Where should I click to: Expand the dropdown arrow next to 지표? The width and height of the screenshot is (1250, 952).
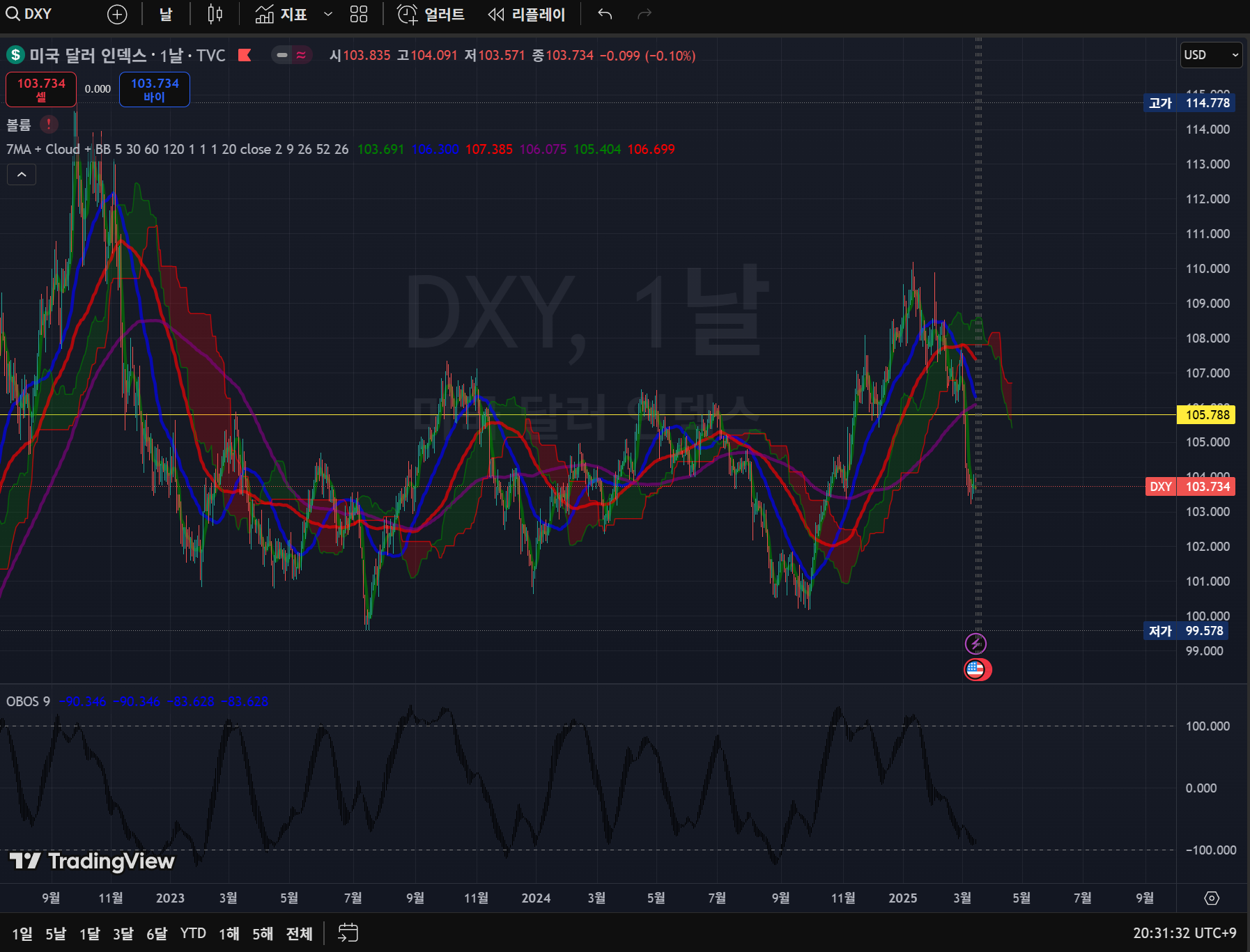tap(328, 14)
